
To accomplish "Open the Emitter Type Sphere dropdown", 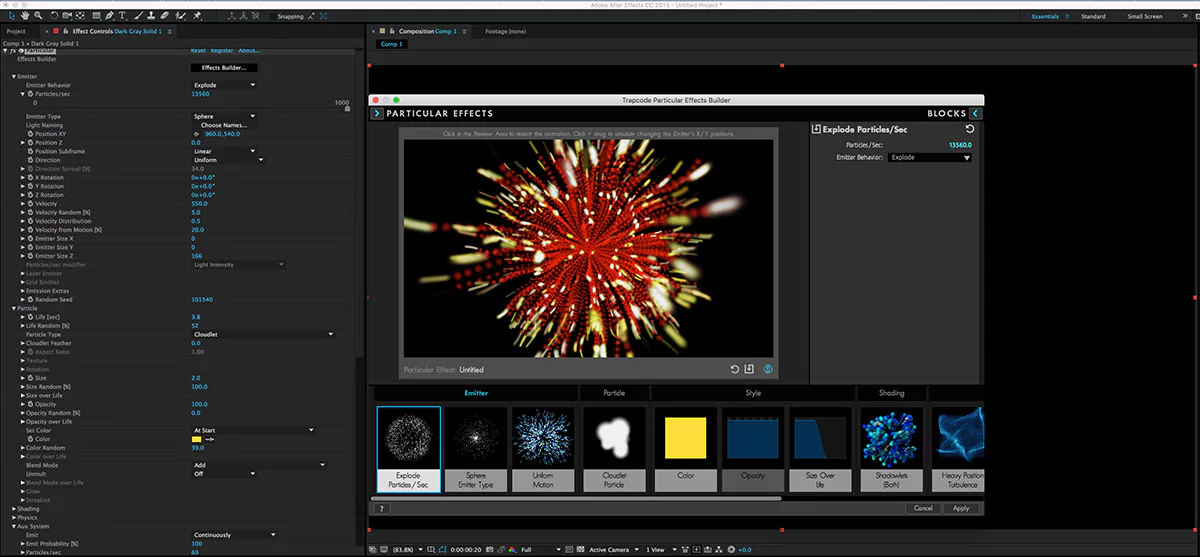I will coord(224,116).
